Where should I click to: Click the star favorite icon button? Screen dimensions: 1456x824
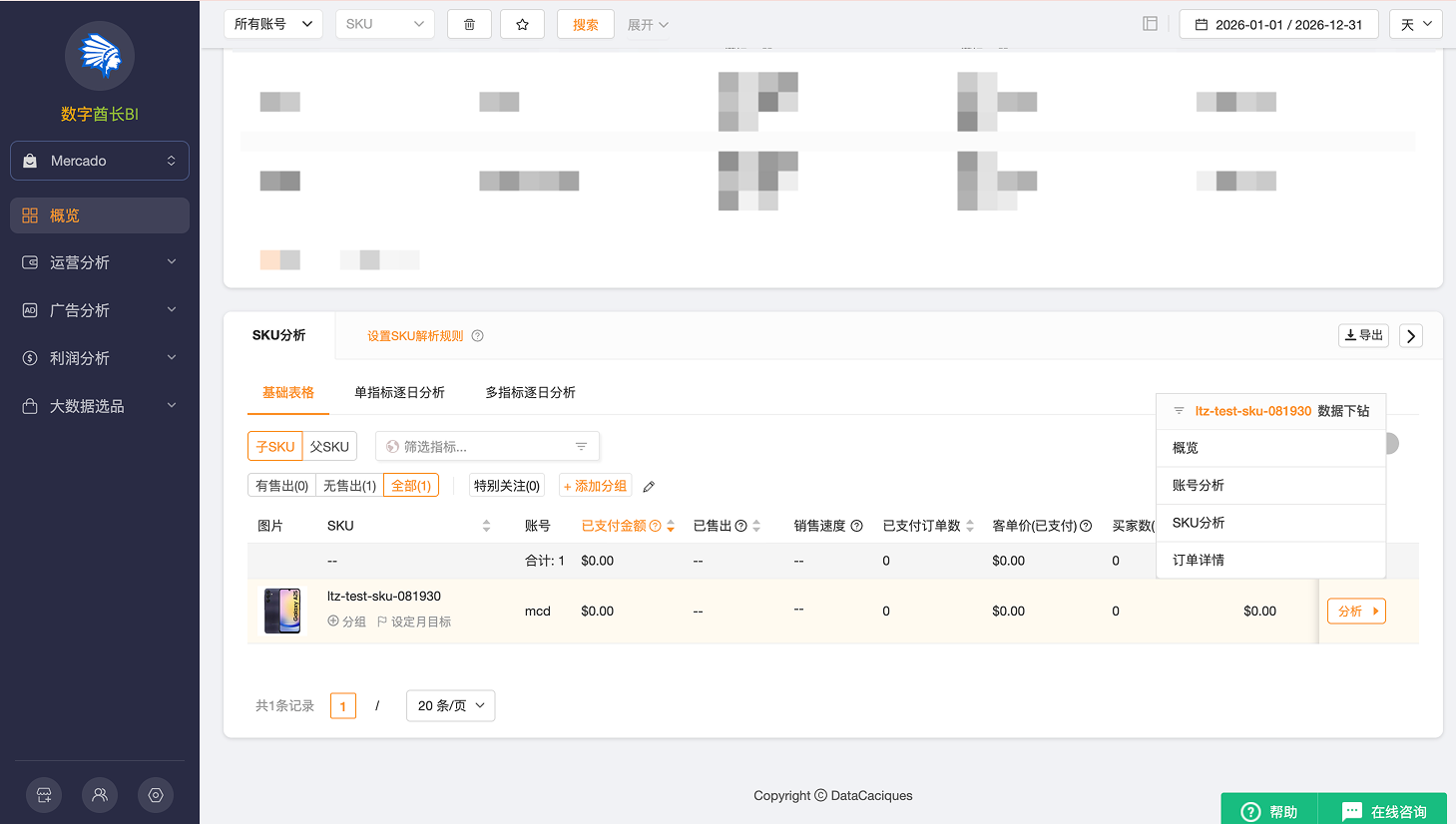522,25
